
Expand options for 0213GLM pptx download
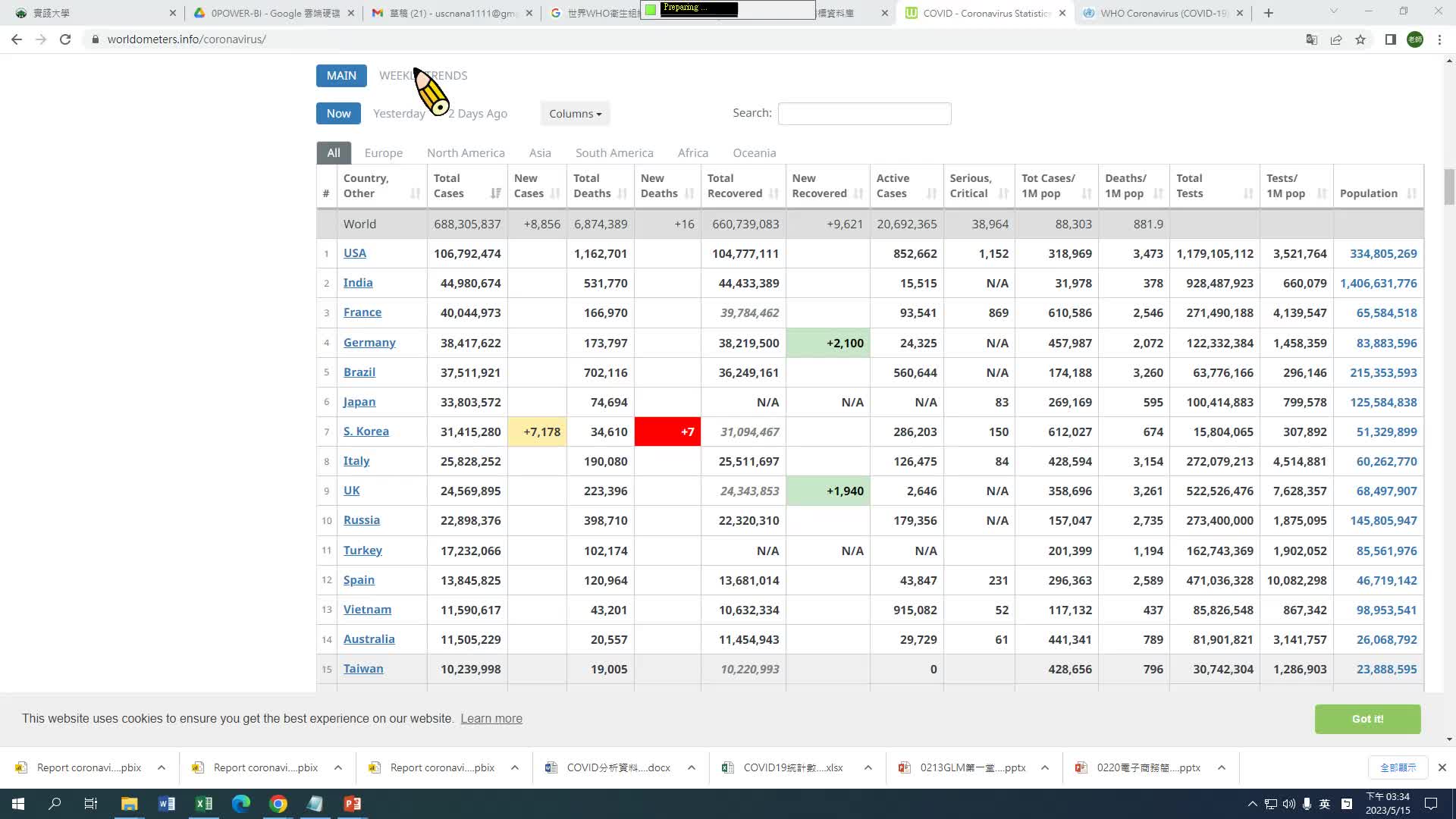tap(1045, 767)
